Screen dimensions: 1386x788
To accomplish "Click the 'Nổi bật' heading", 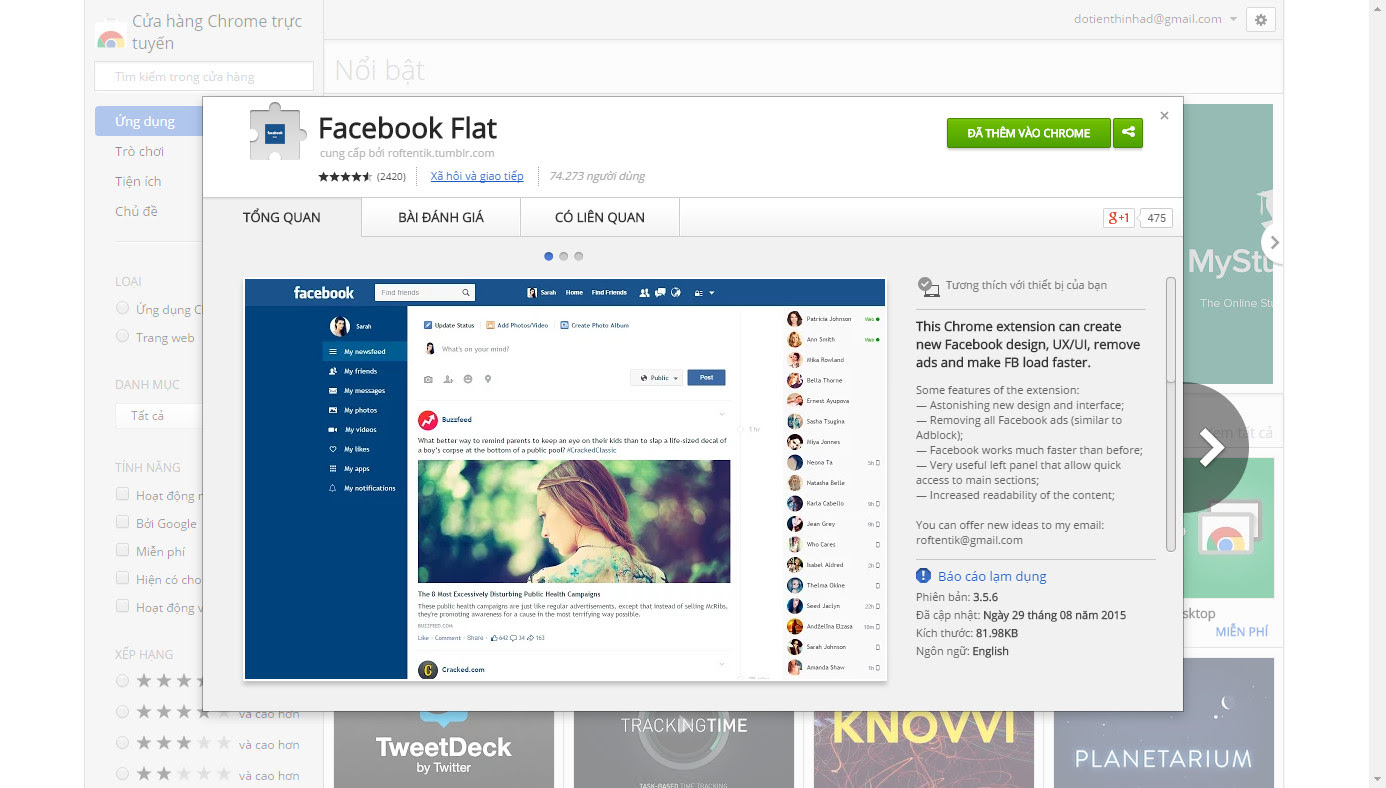I will 380,70.
